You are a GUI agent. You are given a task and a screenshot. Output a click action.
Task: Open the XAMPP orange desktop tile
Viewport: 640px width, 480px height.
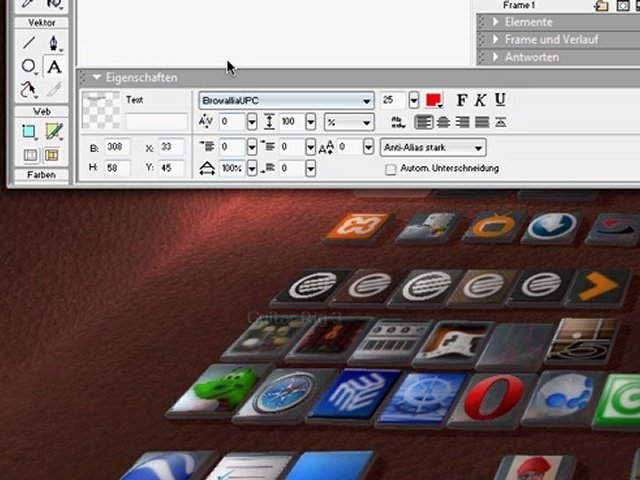pyautogui.click(x=355, y=227)
